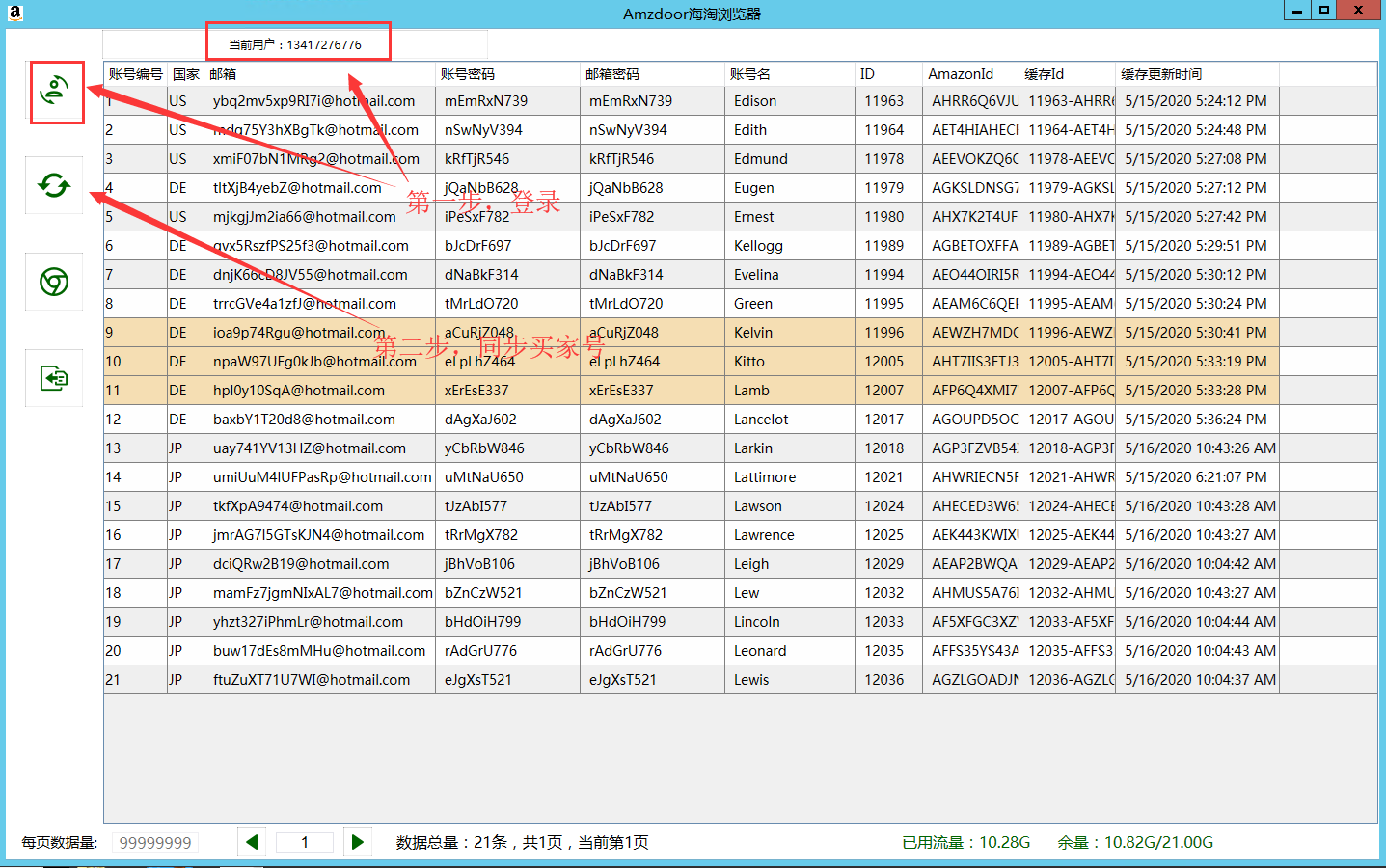Go to previous page with left arrow

coord(252,842)
